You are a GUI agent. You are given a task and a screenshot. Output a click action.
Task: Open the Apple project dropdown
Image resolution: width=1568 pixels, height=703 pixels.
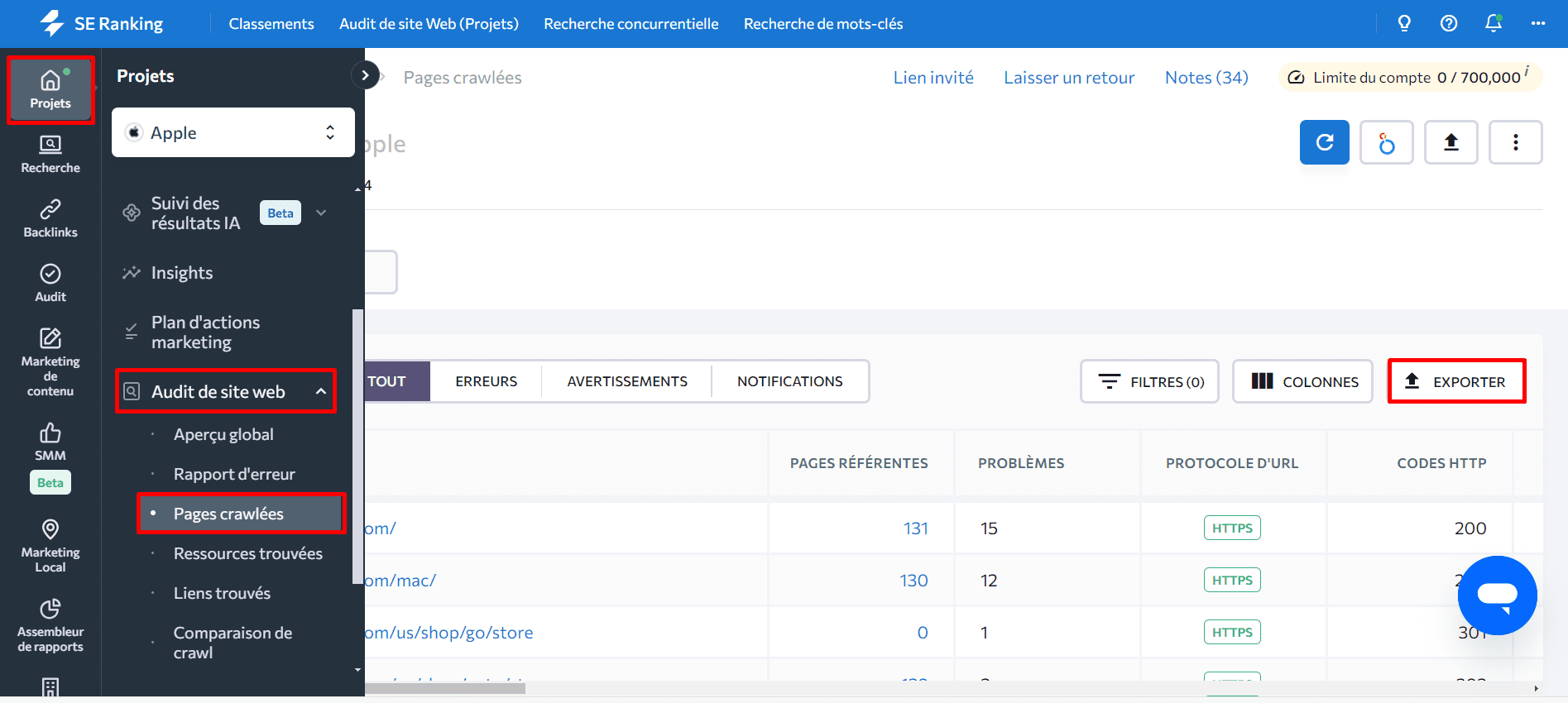pos(233,132)
